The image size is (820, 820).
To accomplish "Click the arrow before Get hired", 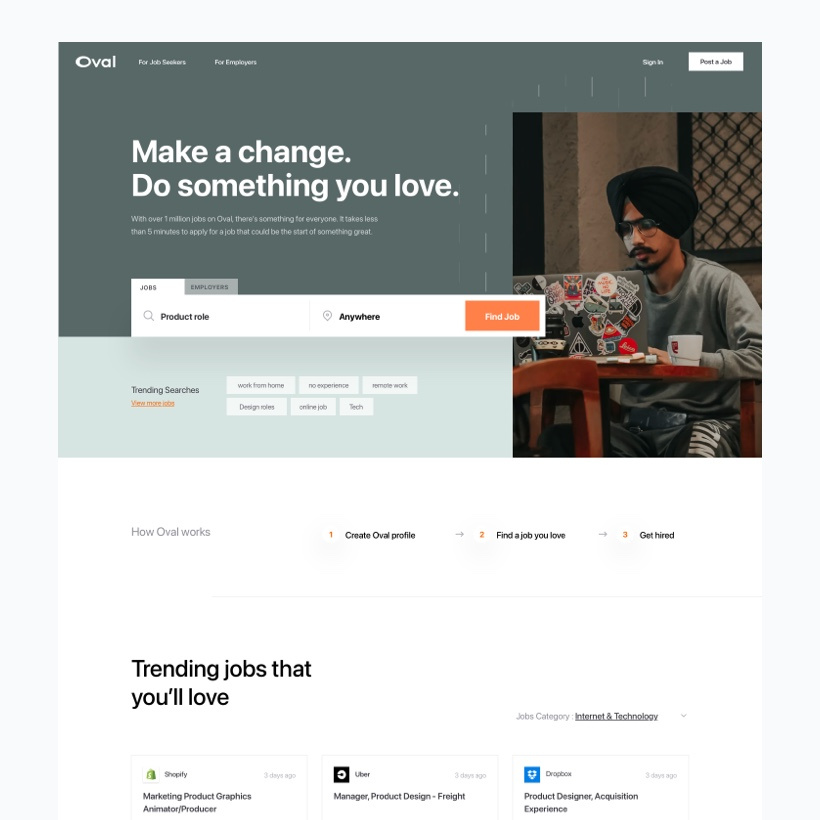I will tap(603, 534).
